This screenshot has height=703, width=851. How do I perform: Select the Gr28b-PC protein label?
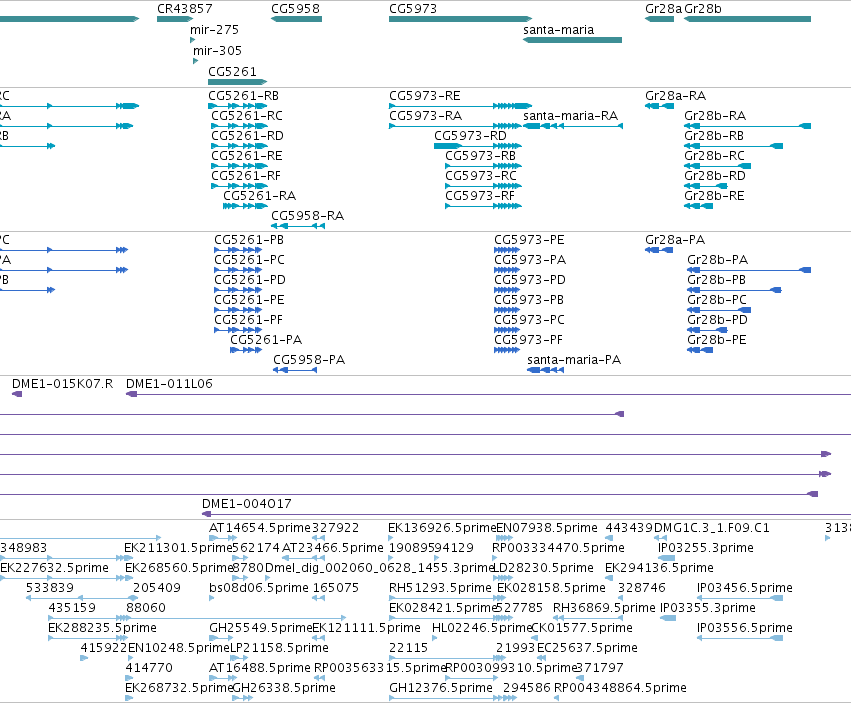coord(717,300)
